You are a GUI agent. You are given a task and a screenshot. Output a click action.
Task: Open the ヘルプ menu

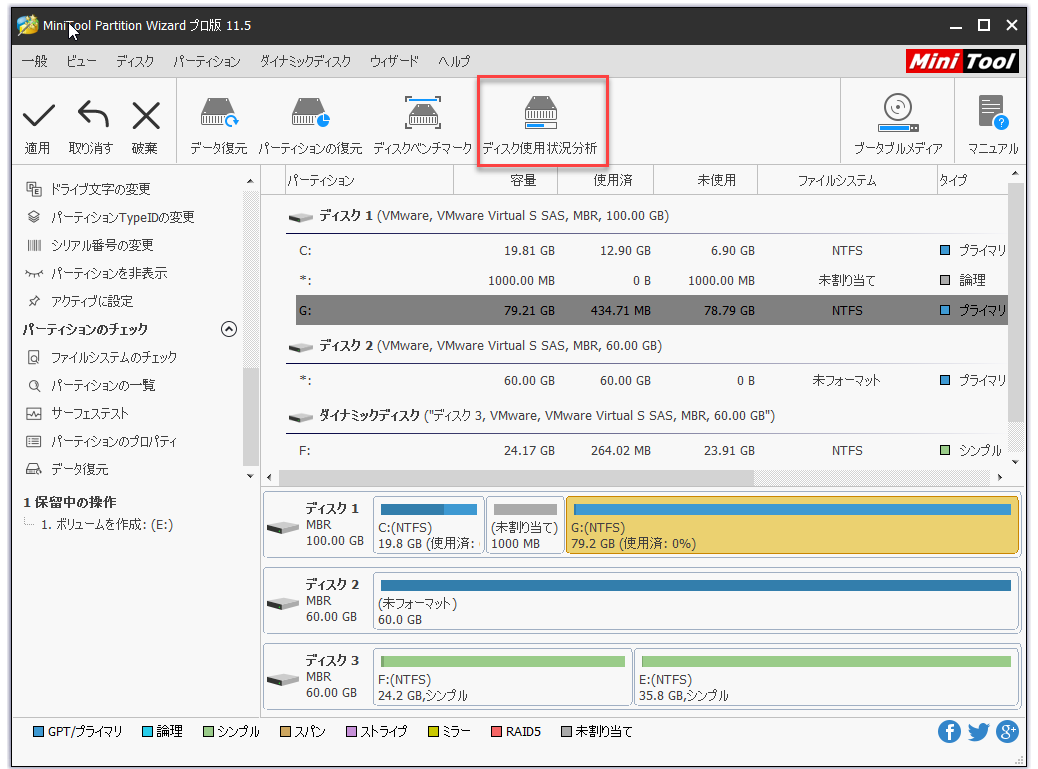(x=454, y=62)
